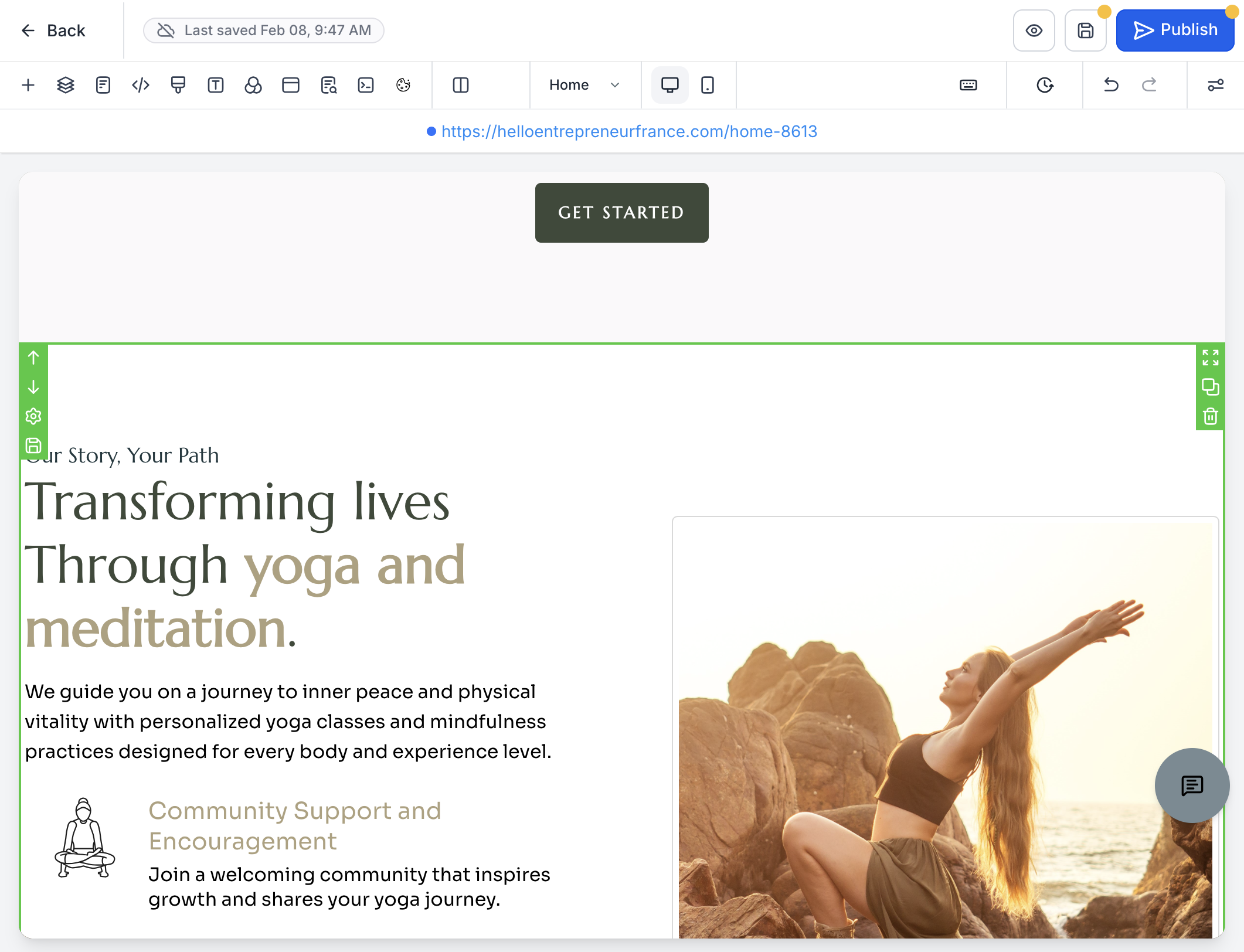Click the popup window icon
The height and width of the screenshot is (952, 1244).
[x=291, y=86]
